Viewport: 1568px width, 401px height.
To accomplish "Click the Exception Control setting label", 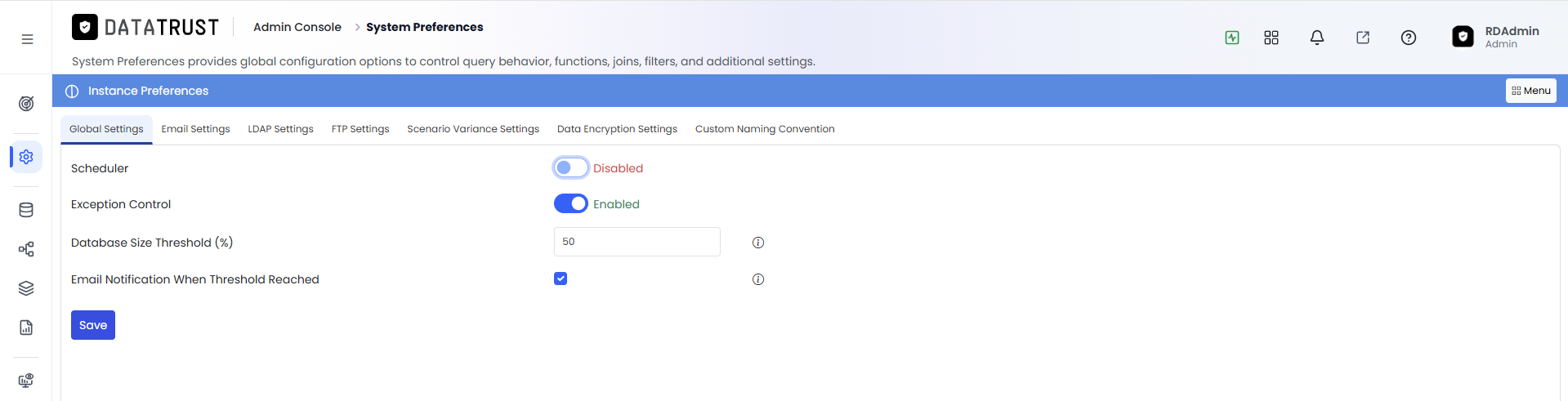I will point(121,204).
